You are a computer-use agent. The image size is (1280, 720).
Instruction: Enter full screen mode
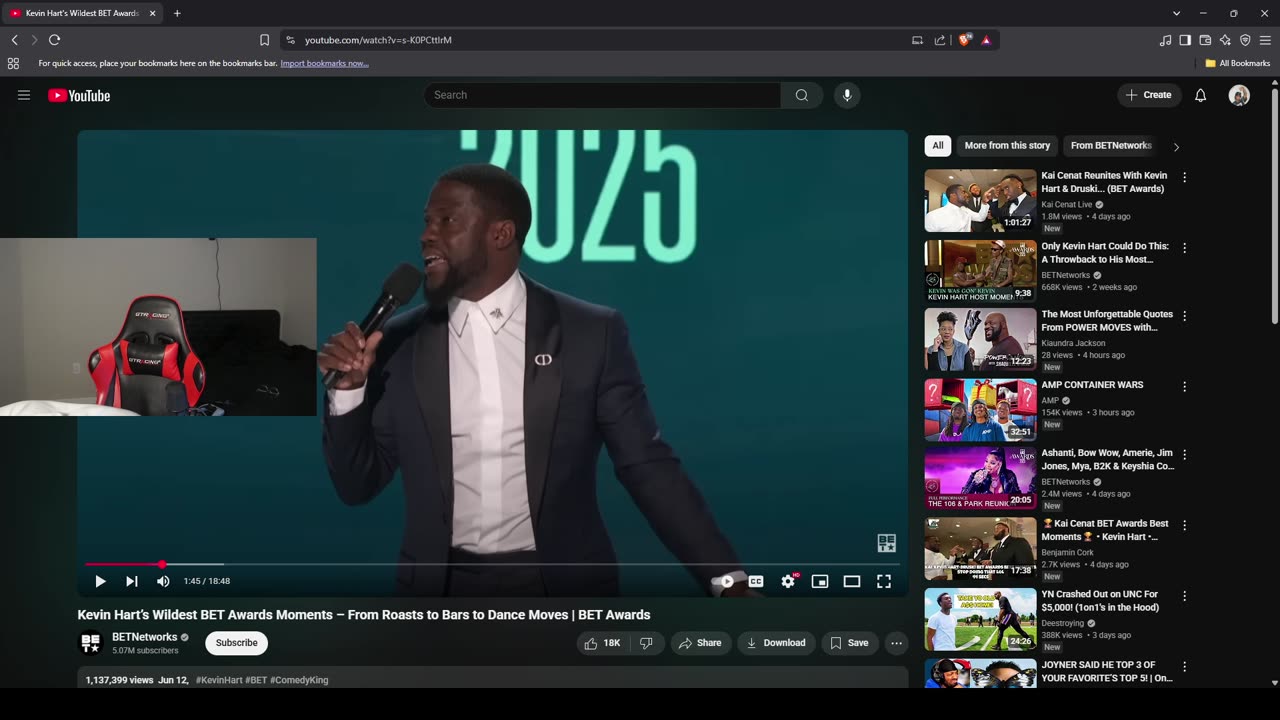[884, 581]
